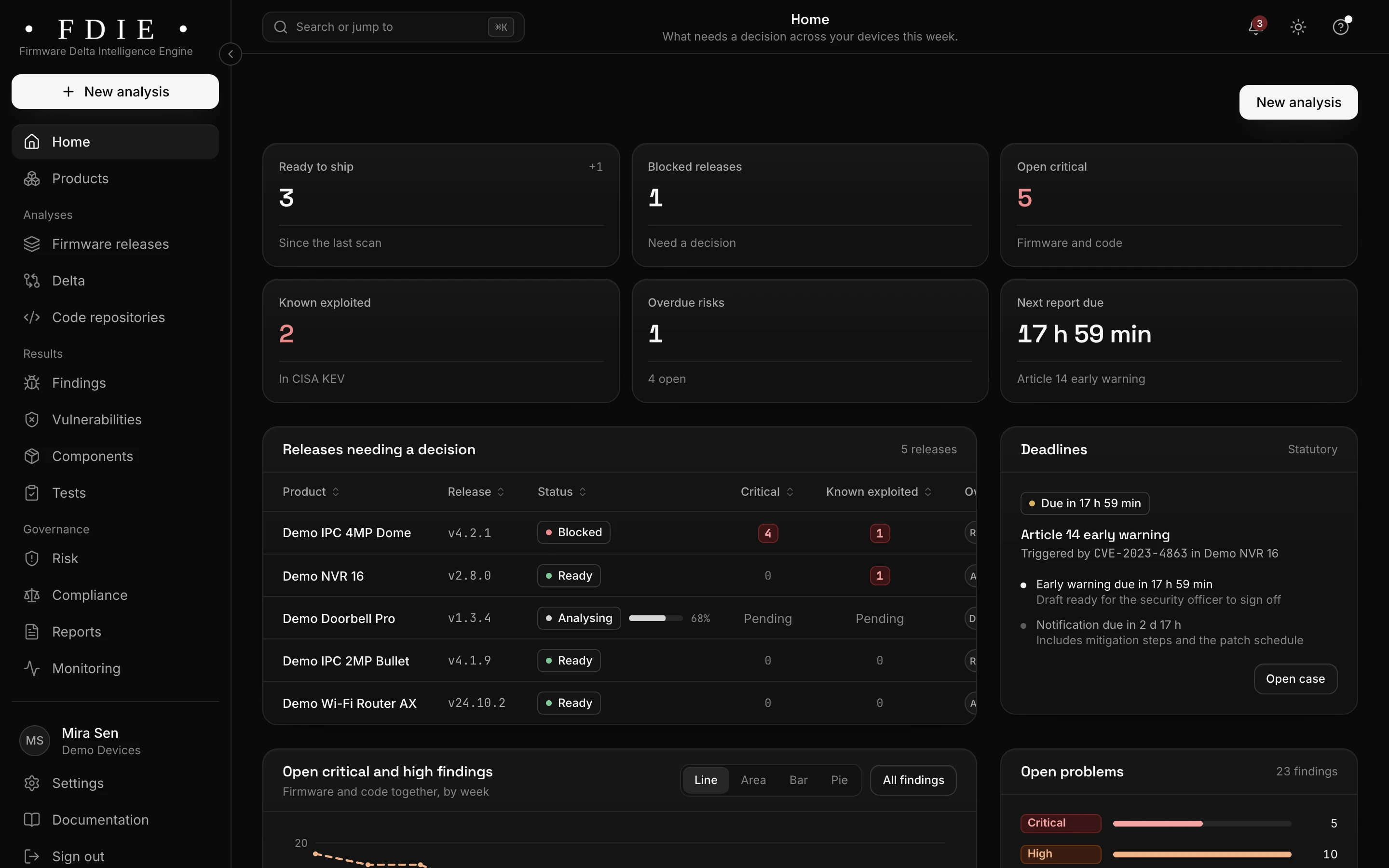Sort the table by Critical column
1389x868 pixels.
coord(767,492)
